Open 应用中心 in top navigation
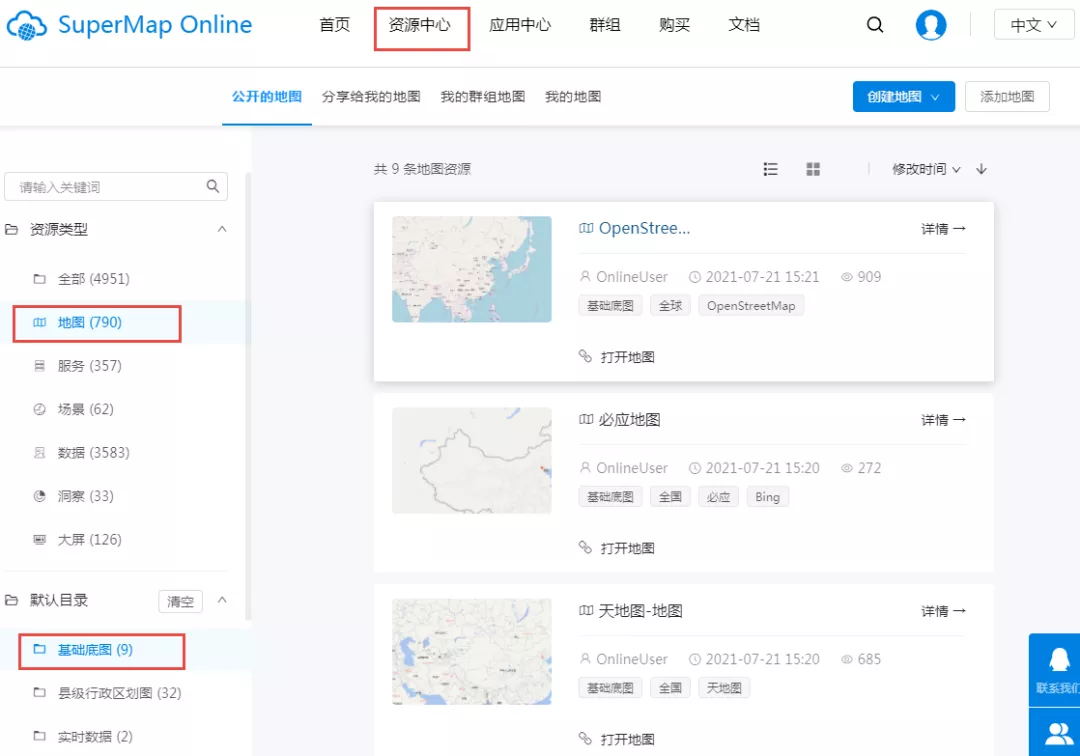The width and height of the screenshot is (1080, 756). (520, 25)
